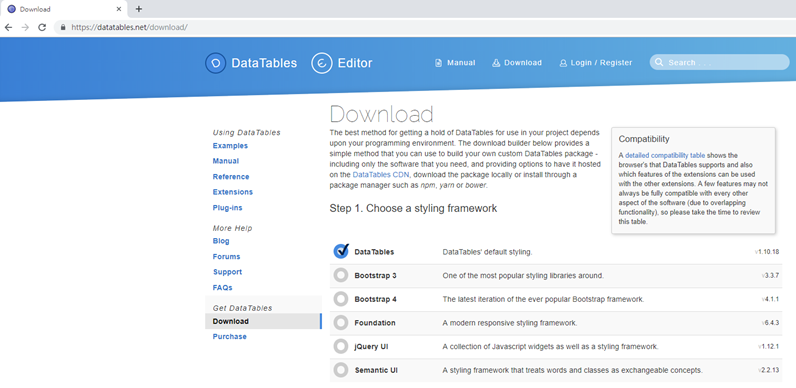The width and height of the screenshot is (796, 388).
Task: Open Blog in the sidebar
Action: click(221, 241)
